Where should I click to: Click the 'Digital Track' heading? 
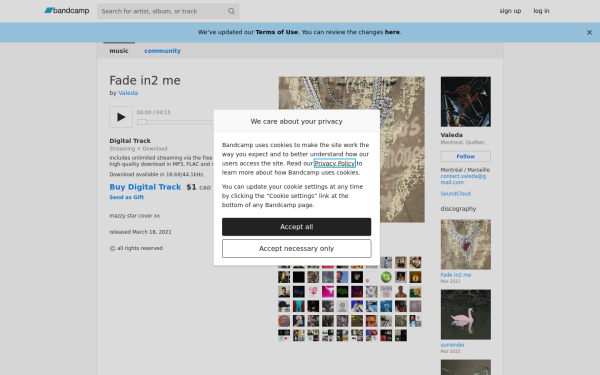[x=130, y=140]
